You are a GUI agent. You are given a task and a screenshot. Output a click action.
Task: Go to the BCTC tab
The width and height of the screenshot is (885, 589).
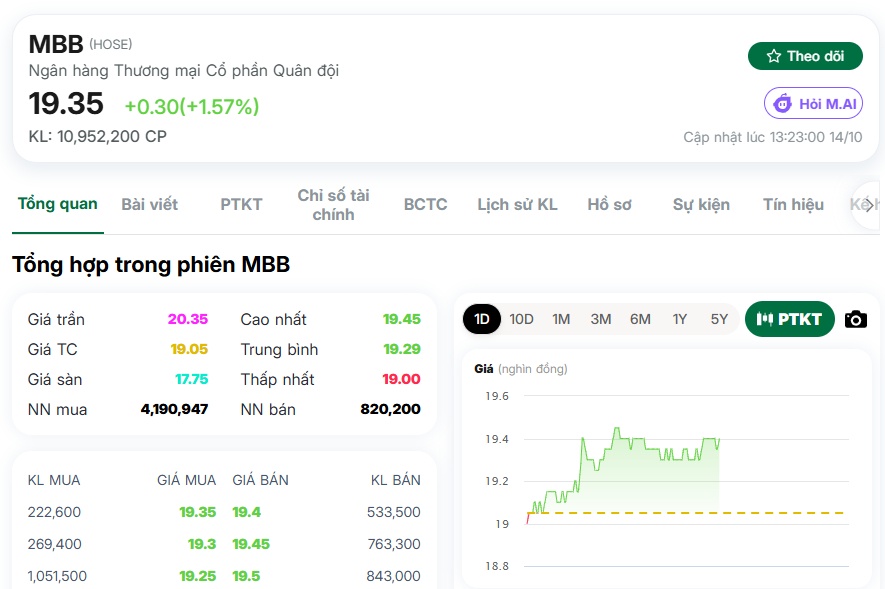point(426,204)
